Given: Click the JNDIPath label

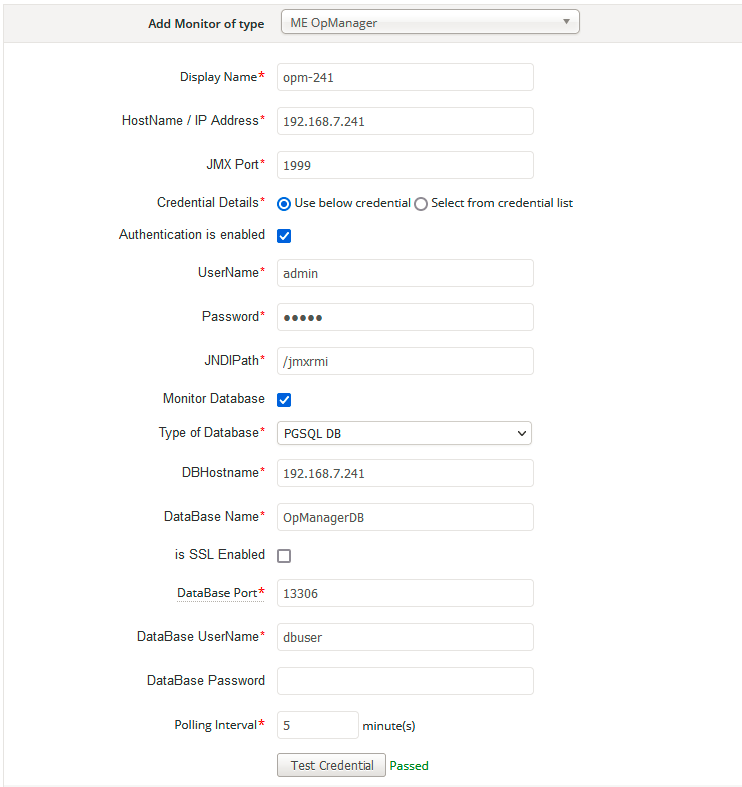Looking at the screenshot, I should pos(234,360).
